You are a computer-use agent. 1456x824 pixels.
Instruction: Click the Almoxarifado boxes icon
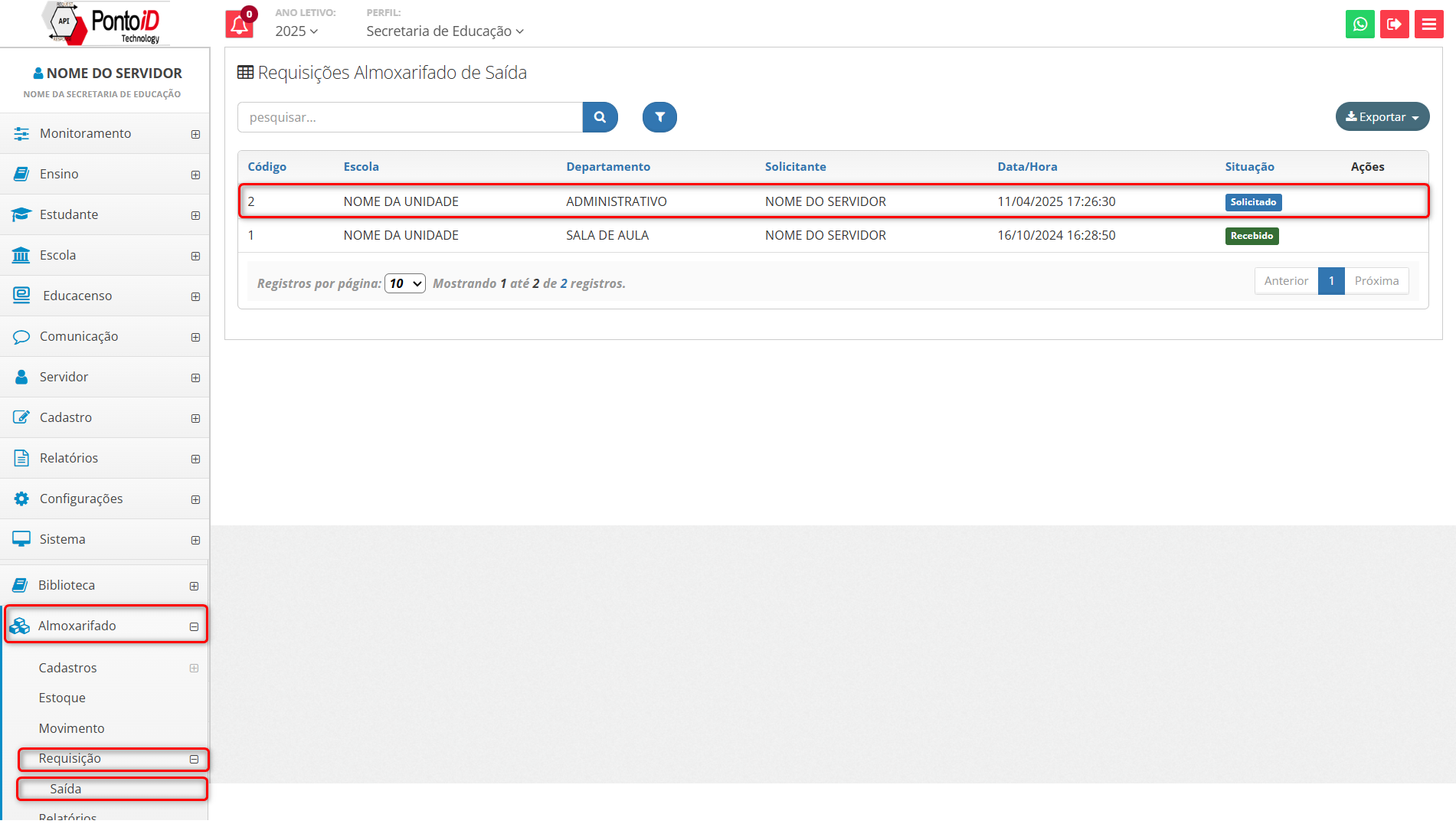click(x=19, y=626)
